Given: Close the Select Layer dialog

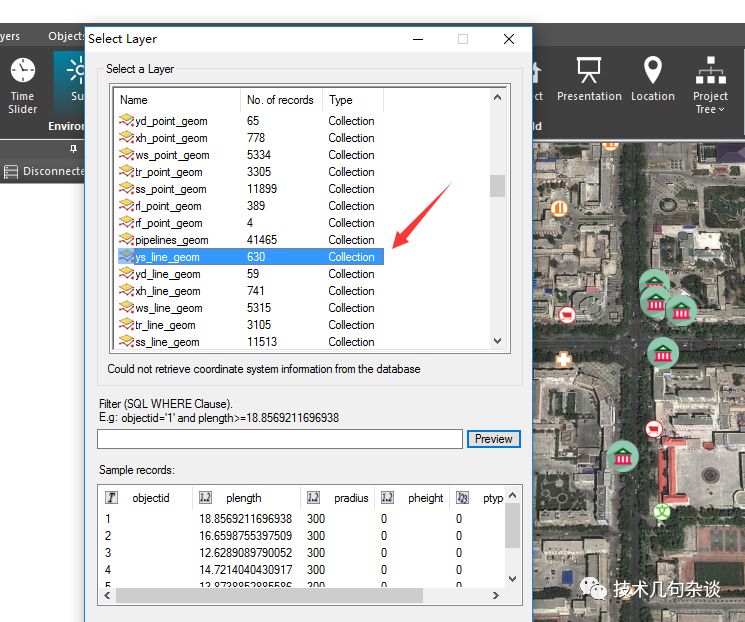Looking at the screenshot, I should point(509,39).
